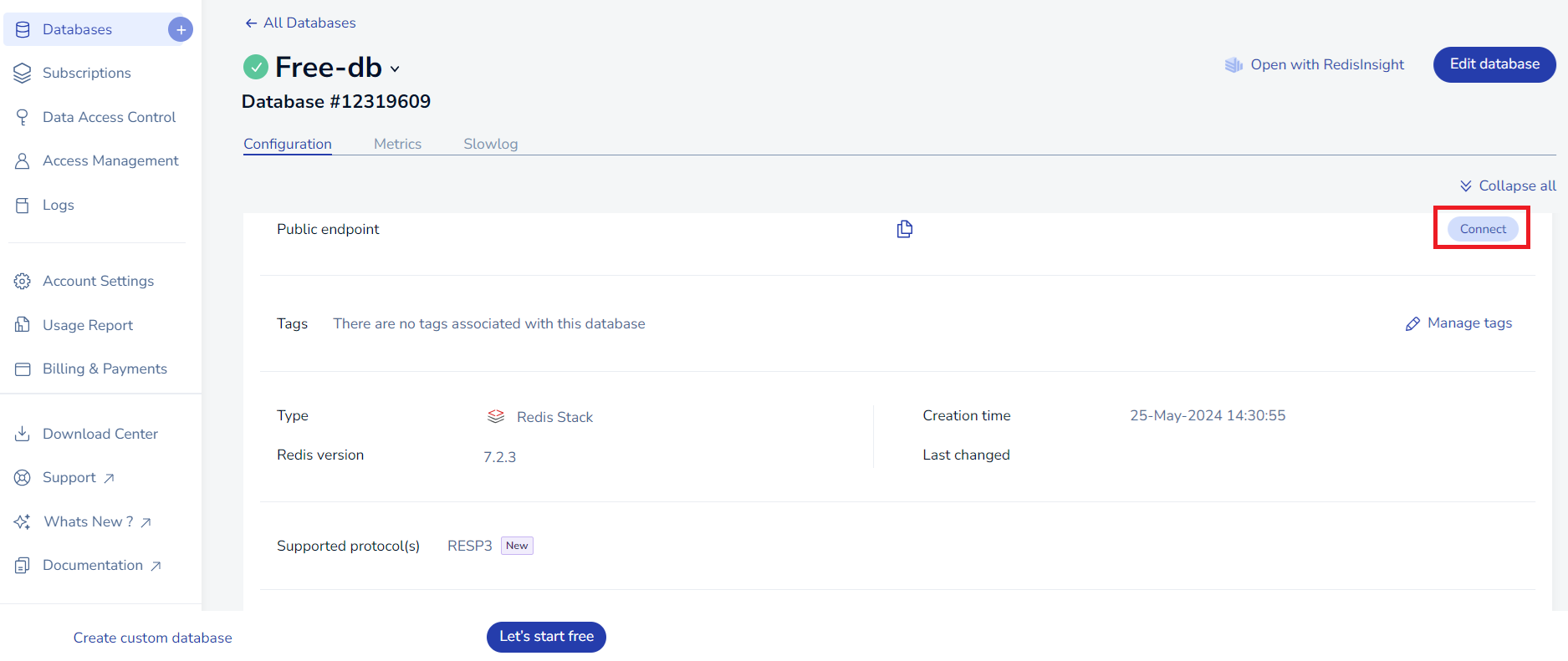Click the Supported protocol(s) label
This screenshot has width=1568, height=661.
pos(348,546)
